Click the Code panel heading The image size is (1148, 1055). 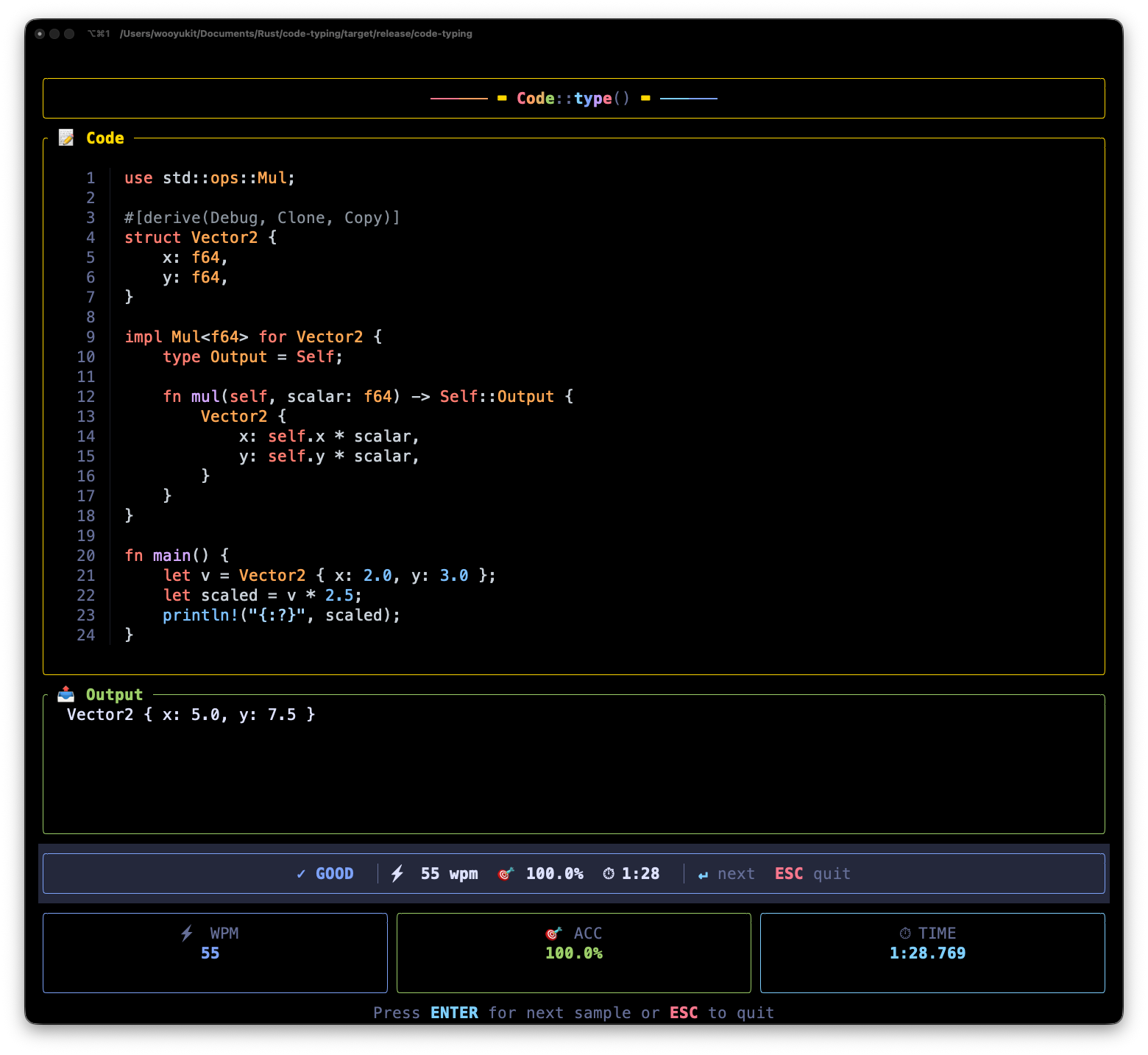105,138
